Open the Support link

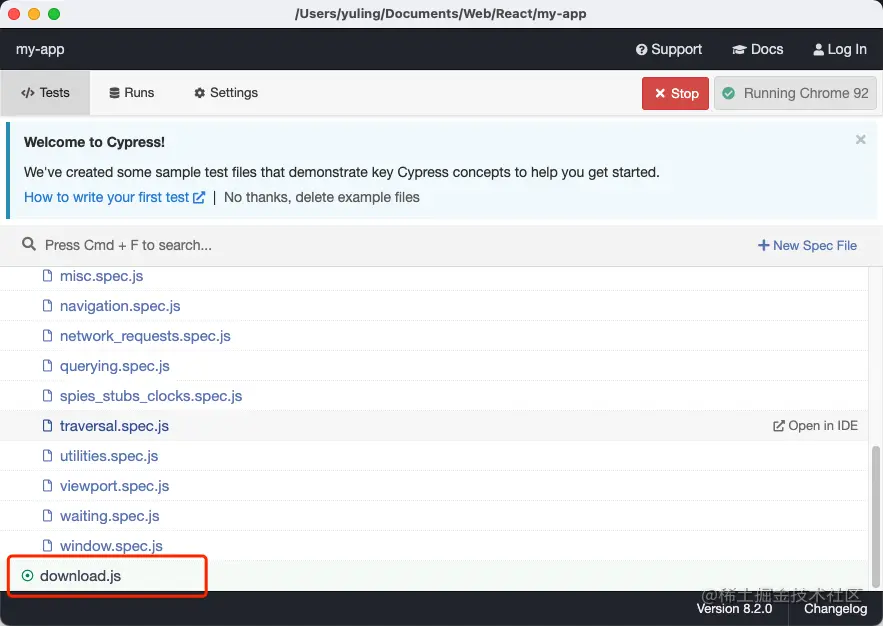[668, 50]
